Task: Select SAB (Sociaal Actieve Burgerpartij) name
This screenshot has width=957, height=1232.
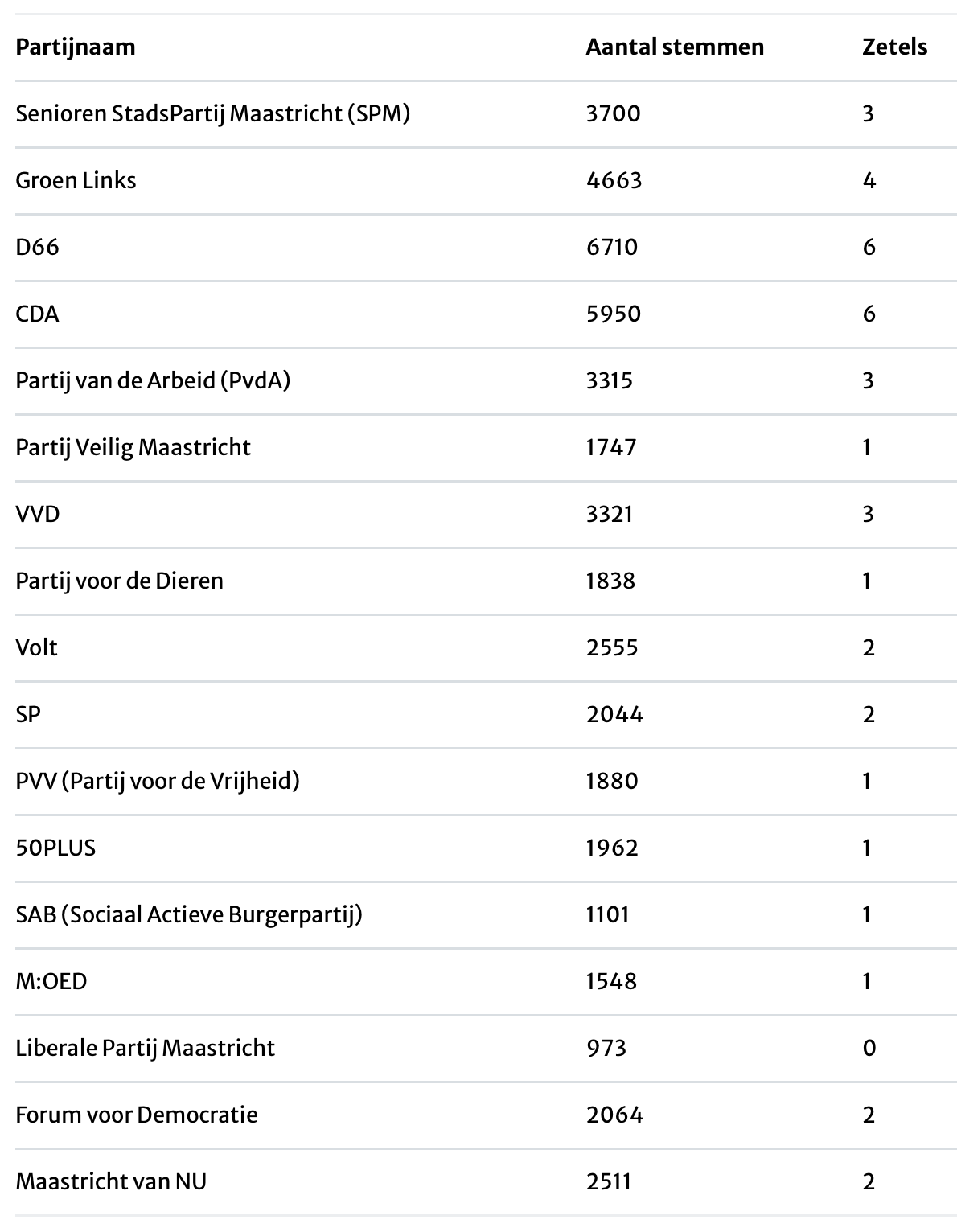Action: point(189,914)
